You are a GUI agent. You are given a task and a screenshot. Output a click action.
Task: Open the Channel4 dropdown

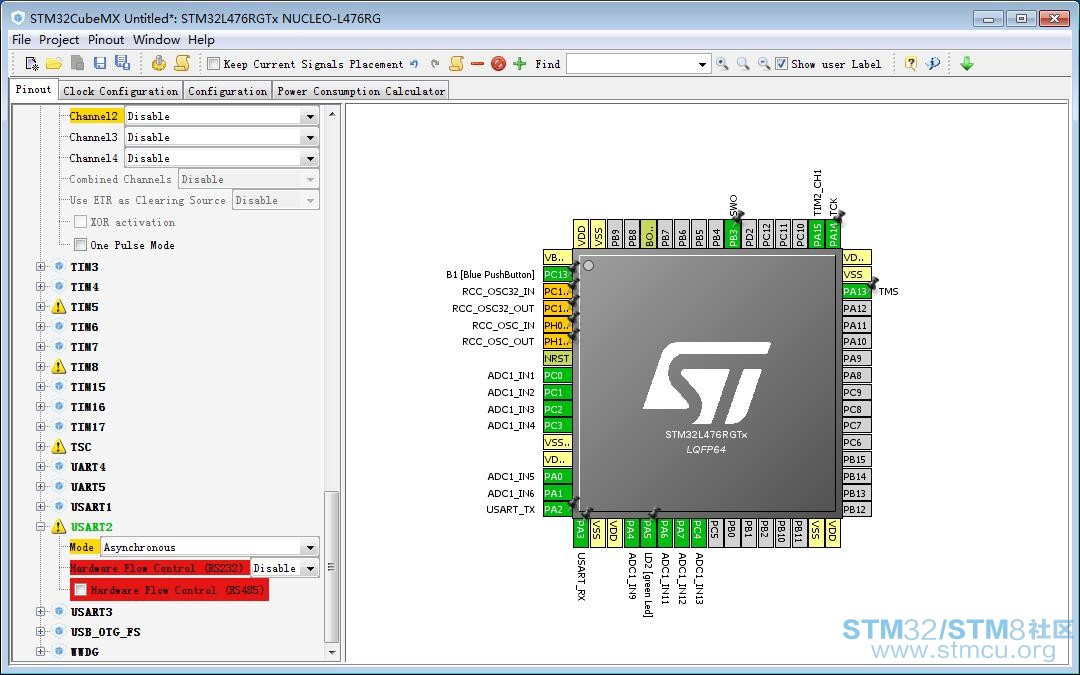click(310, 158)
